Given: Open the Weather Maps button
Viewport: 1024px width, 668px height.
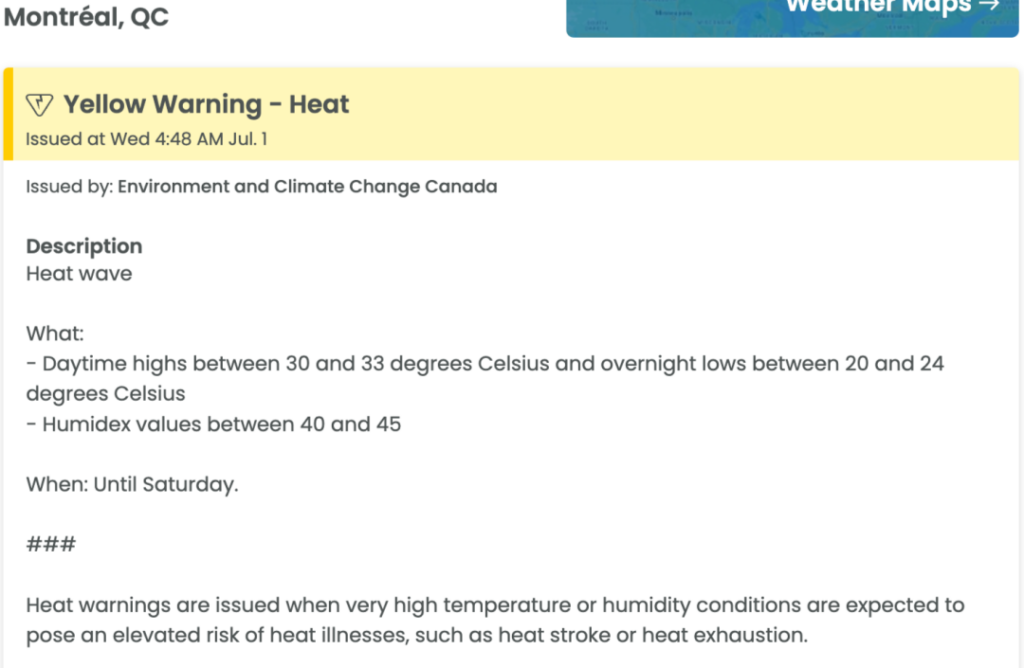Looking at the screenshot, I should point(792,18).
